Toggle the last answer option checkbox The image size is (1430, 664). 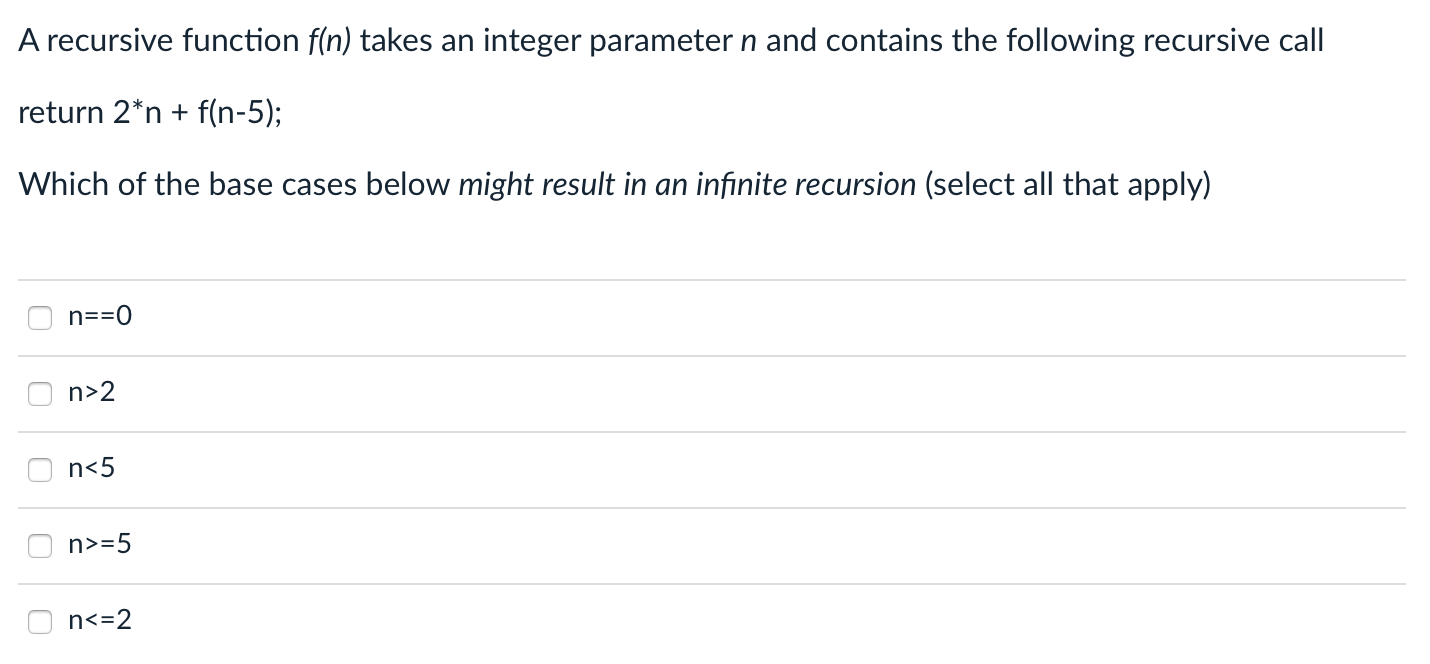[40, 621]
